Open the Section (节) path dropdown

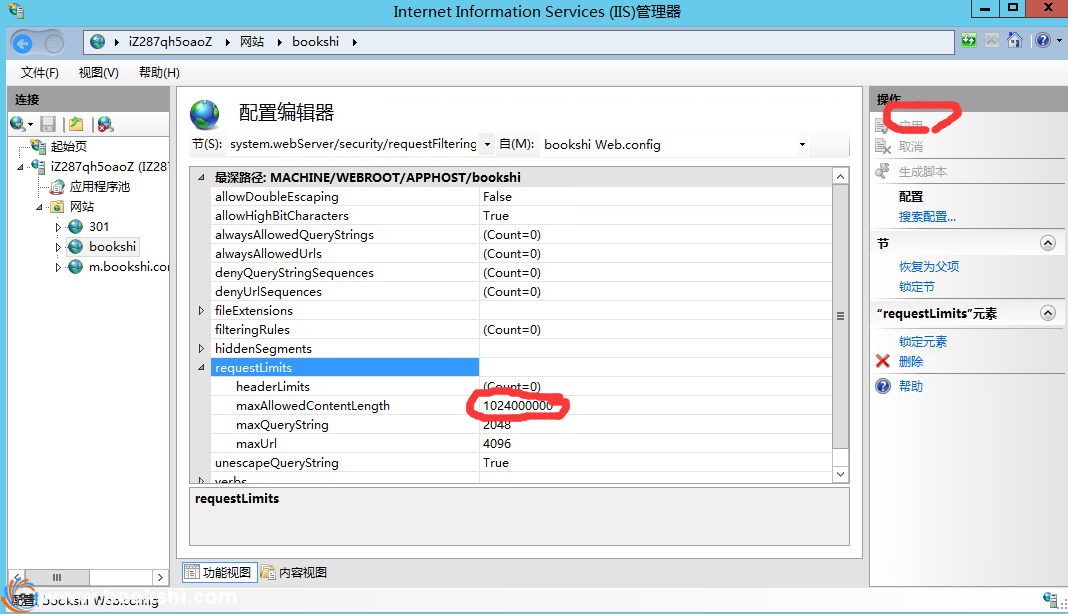coord(487,144)
